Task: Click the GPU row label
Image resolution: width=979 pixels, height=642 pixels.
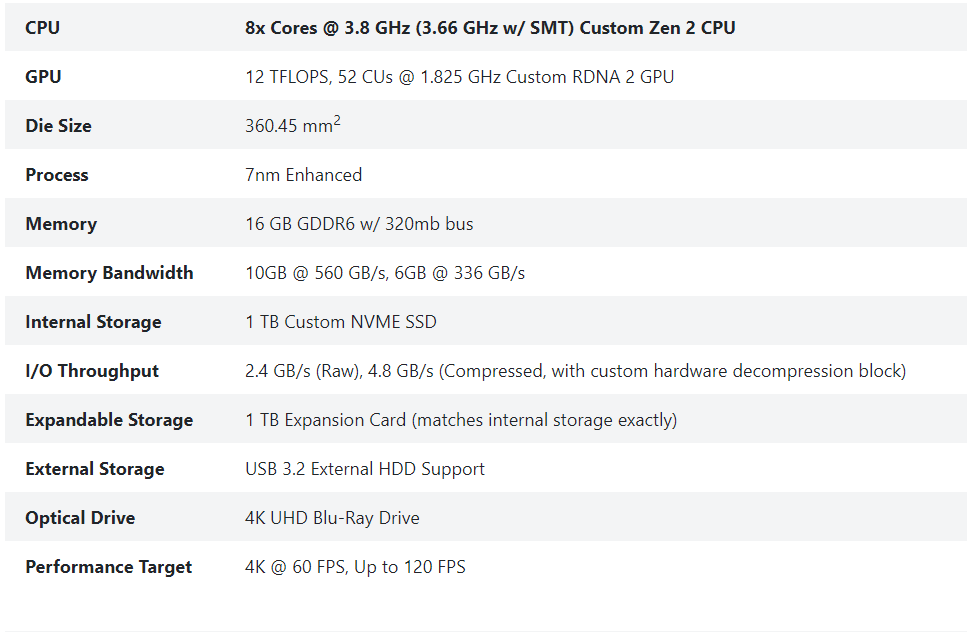Action: click(x=43, y=77)
